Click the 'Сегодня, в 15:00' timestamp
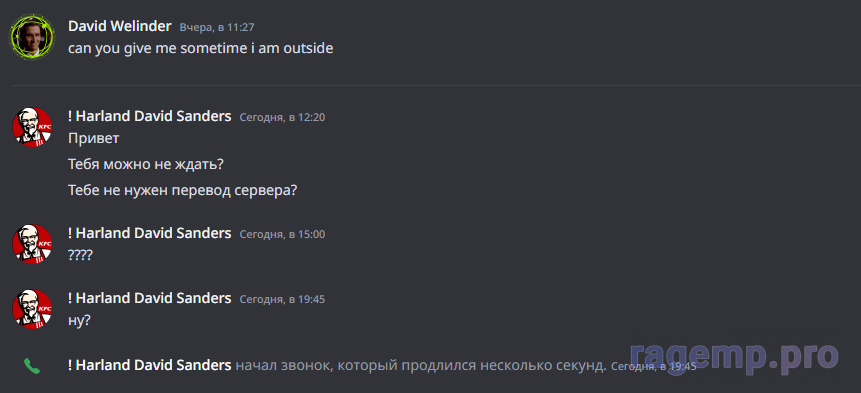861x393 pixels. [282, 234]
